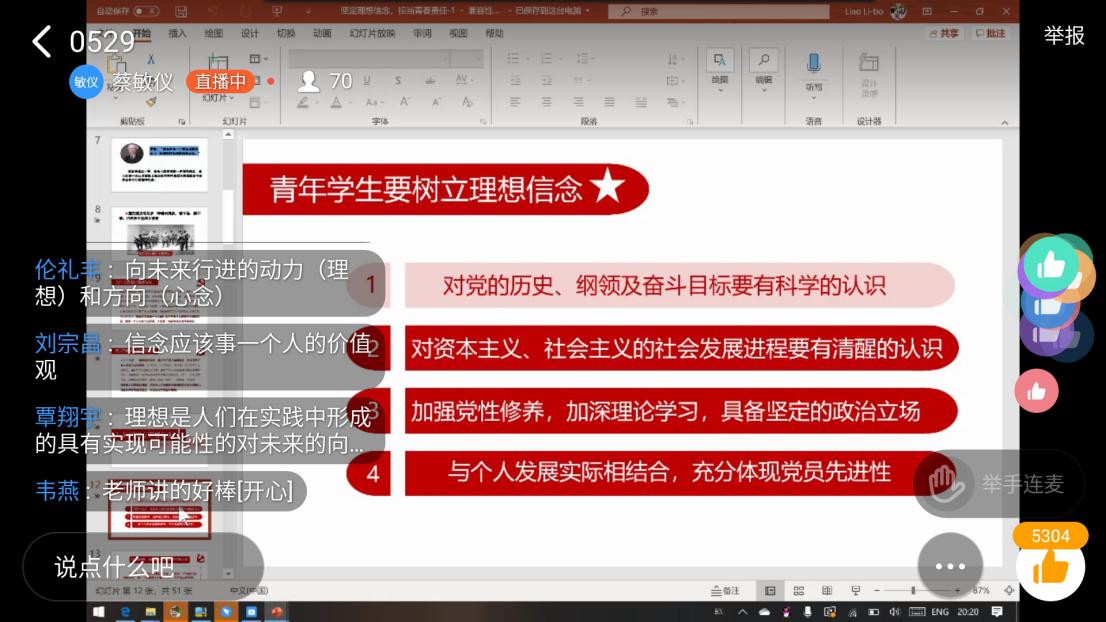Click the 举报 report link
1106x622 pixels.
coord(1064,35)
